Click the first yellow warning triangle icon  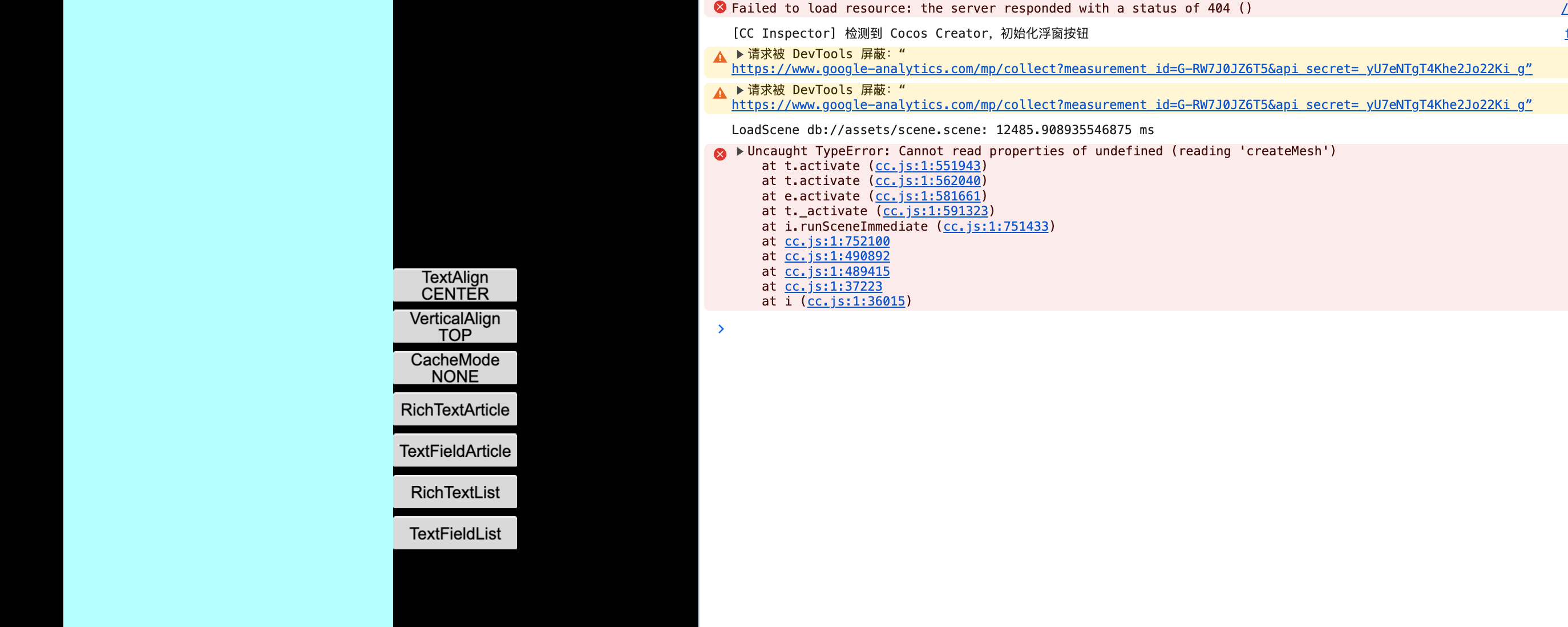720,57
